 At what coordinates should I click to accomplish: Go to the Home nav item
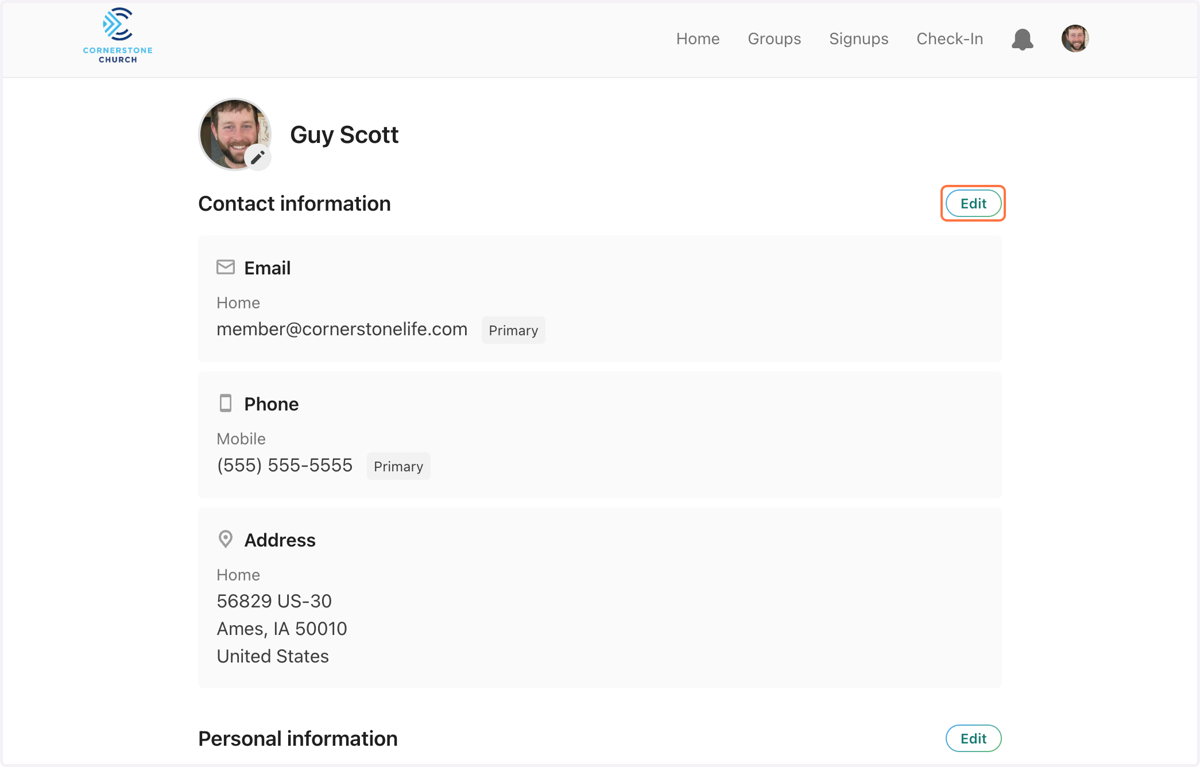coord(698,39)
